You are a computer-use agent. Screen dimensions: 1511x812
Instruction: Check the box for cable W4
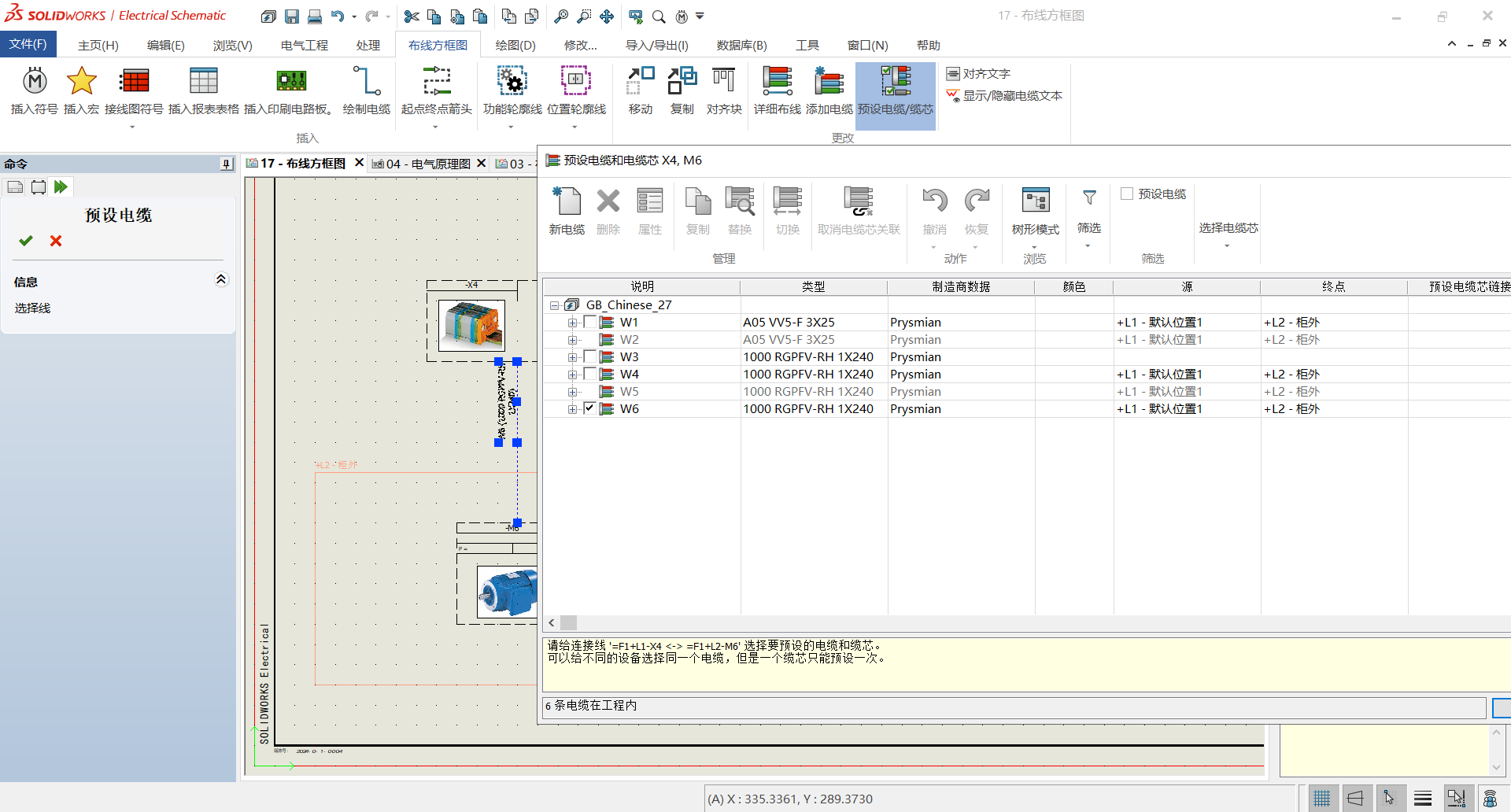[x=589, y=374]
